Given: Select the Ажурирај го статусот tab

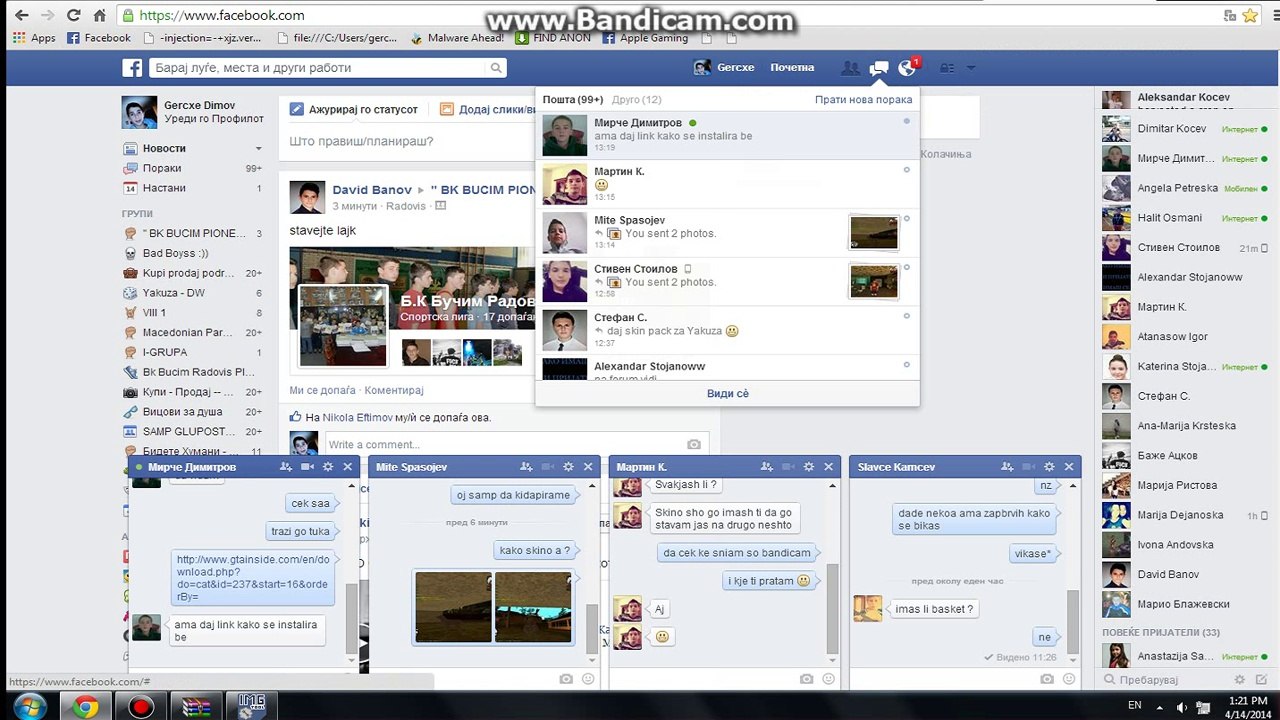Looking at the screenshot, I should pyautogui.click(x=354, y=109).
